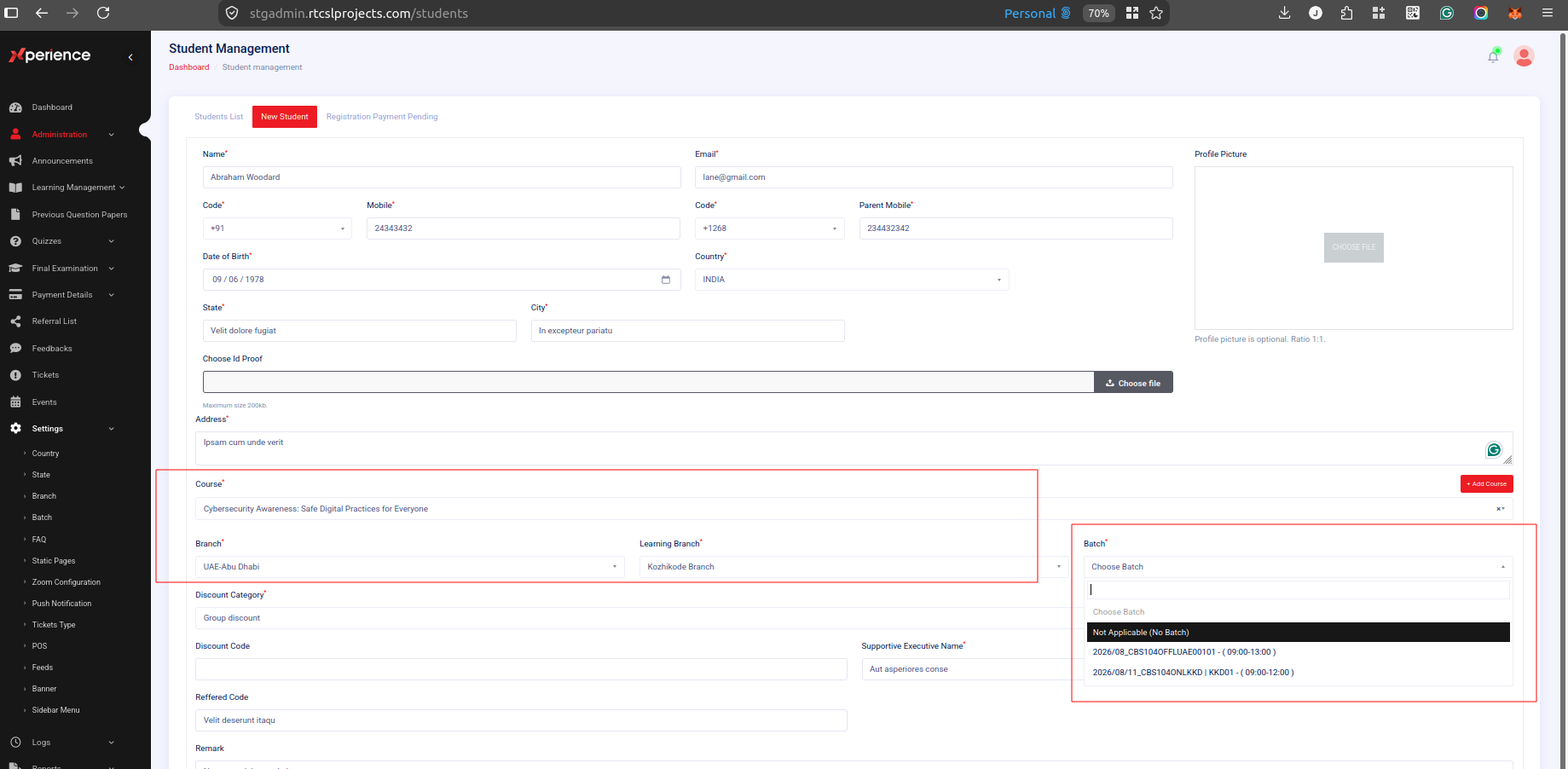1568x769 pixels.
Task: Click the Events calendar icon
Action: click(15, 402)
